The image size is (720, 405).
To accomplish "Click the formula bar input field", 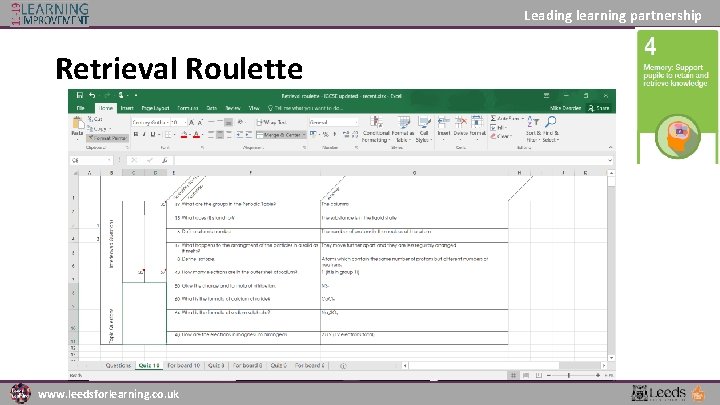I will (x=390, y=160).
